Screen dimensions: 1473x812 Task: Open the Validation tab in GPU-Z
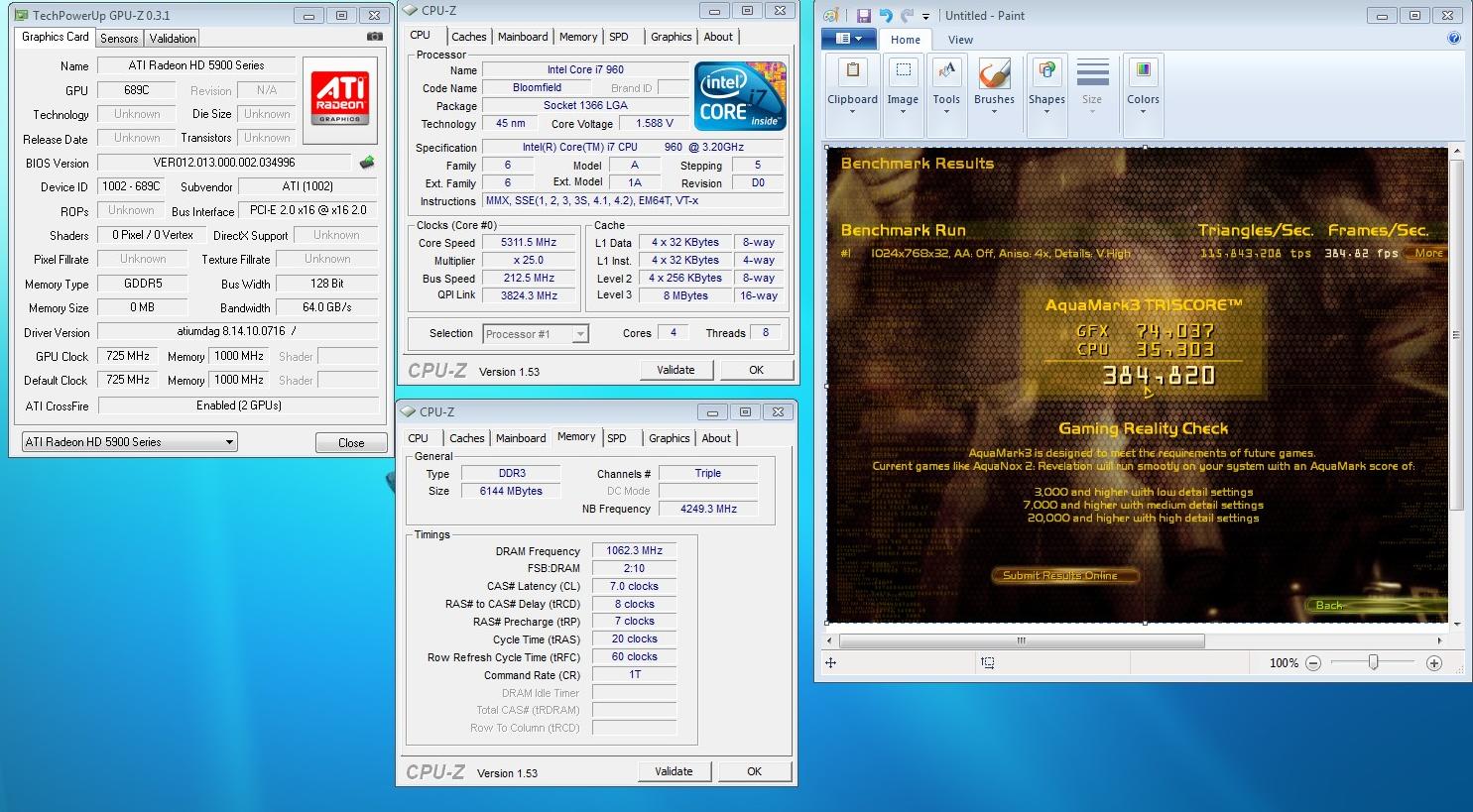coord(173,39)
